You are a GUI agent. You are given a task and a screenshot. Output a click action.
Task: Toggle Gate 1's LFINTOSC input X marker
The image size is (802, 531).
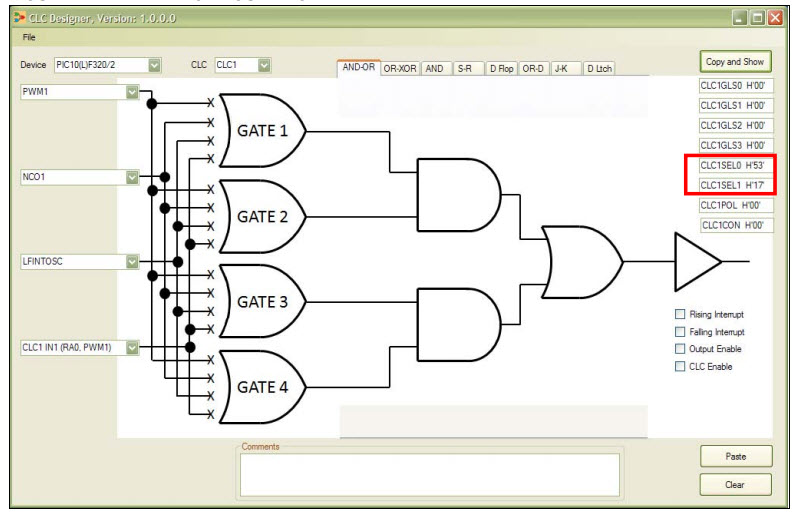tap(210, 141)
